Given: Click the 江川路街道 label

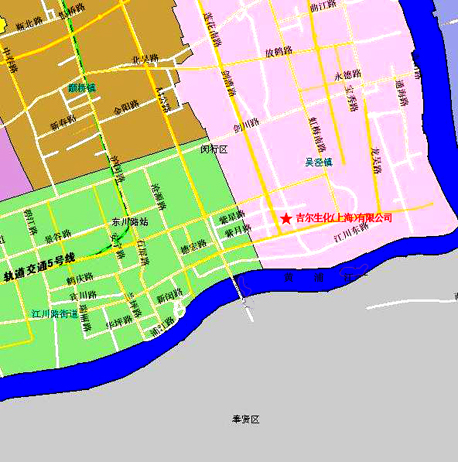Looking at the screenshot, I should [55, 314].
